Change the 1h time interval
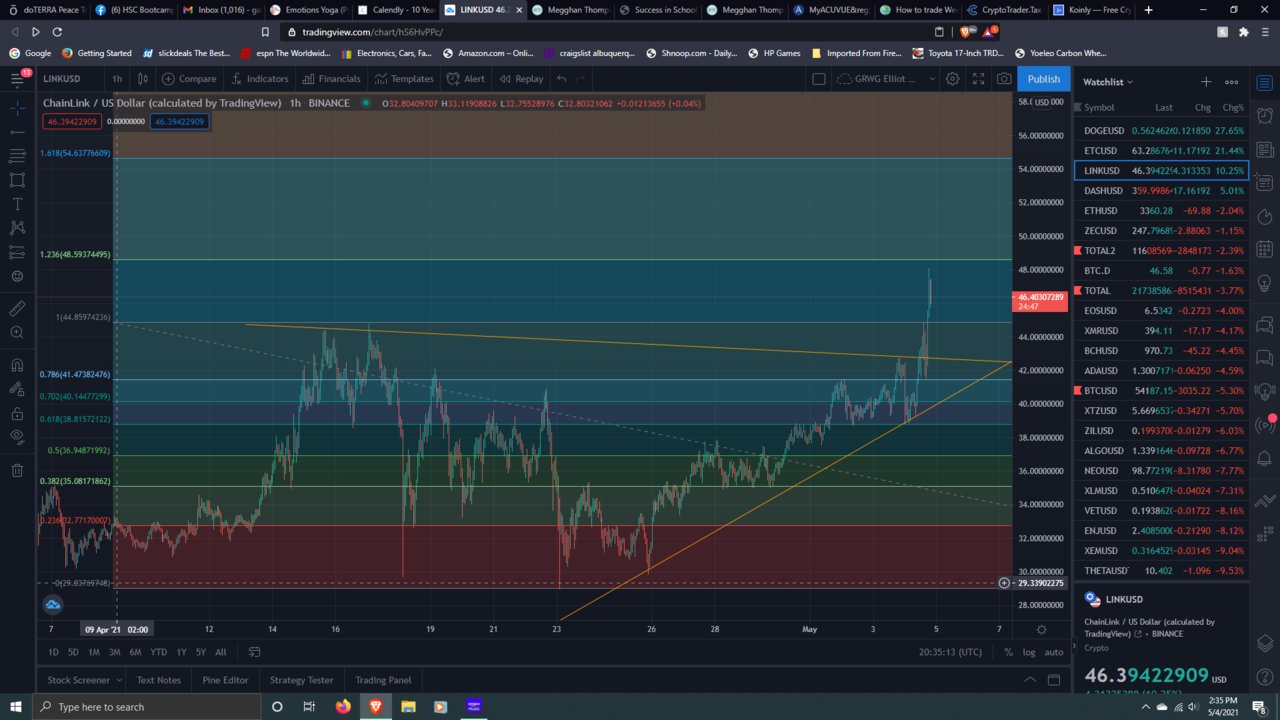 117,79
